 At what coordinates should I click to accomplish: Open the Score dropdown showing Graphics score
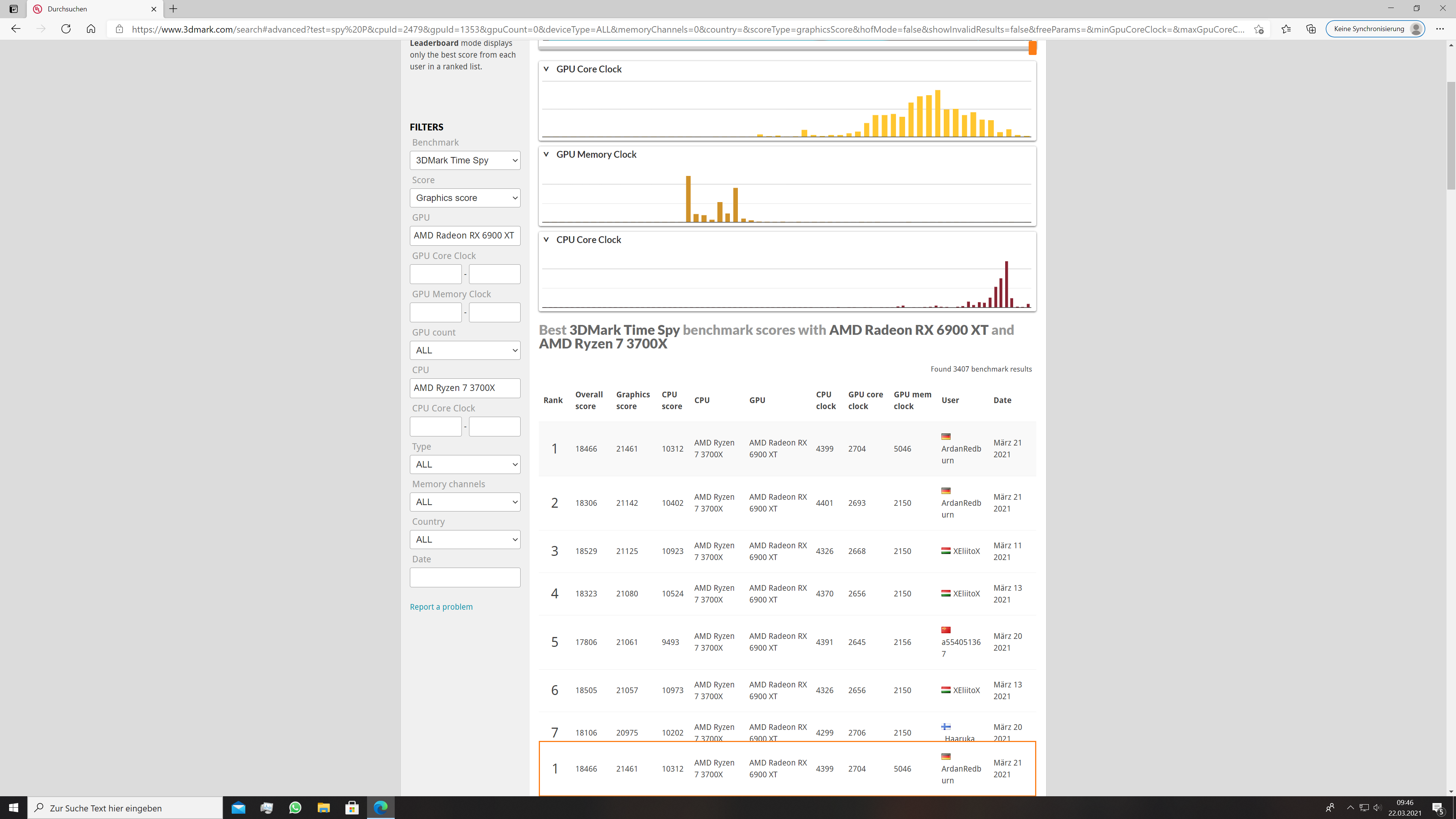tap(464, 198)
